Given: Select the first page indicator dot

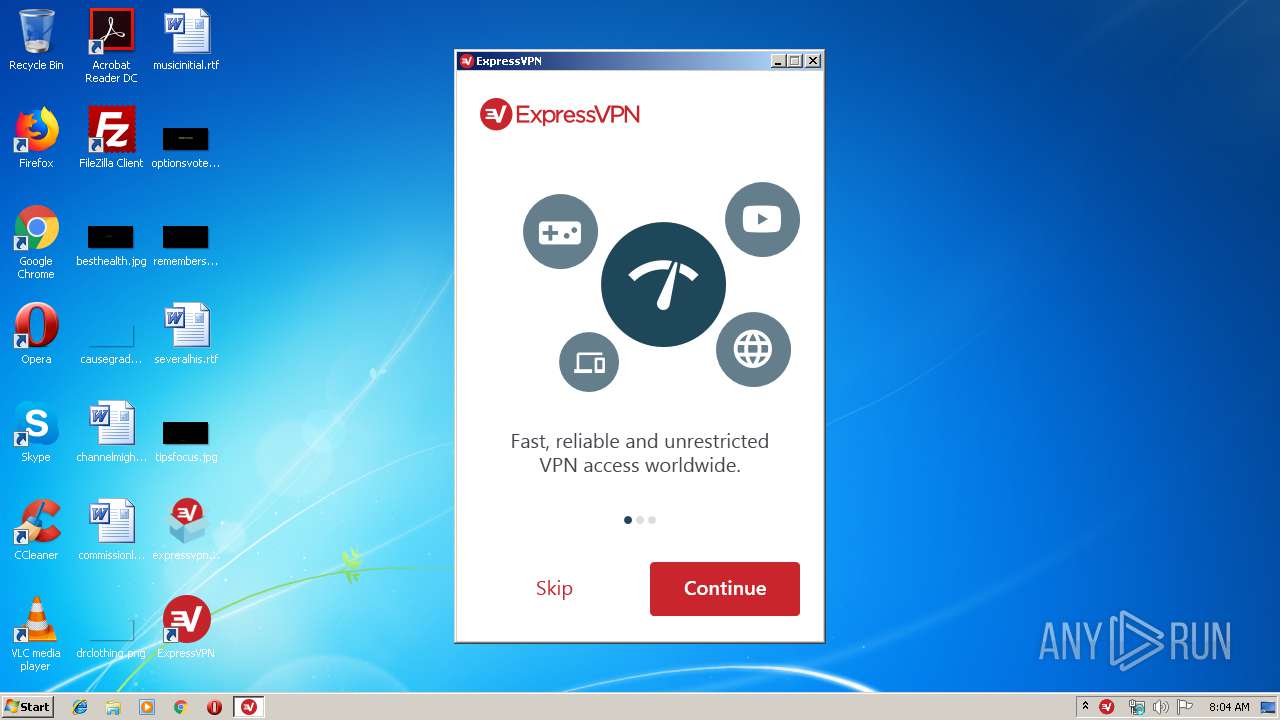Looking at the screenshot, I should pyautogui.click(x=628, y=520).
